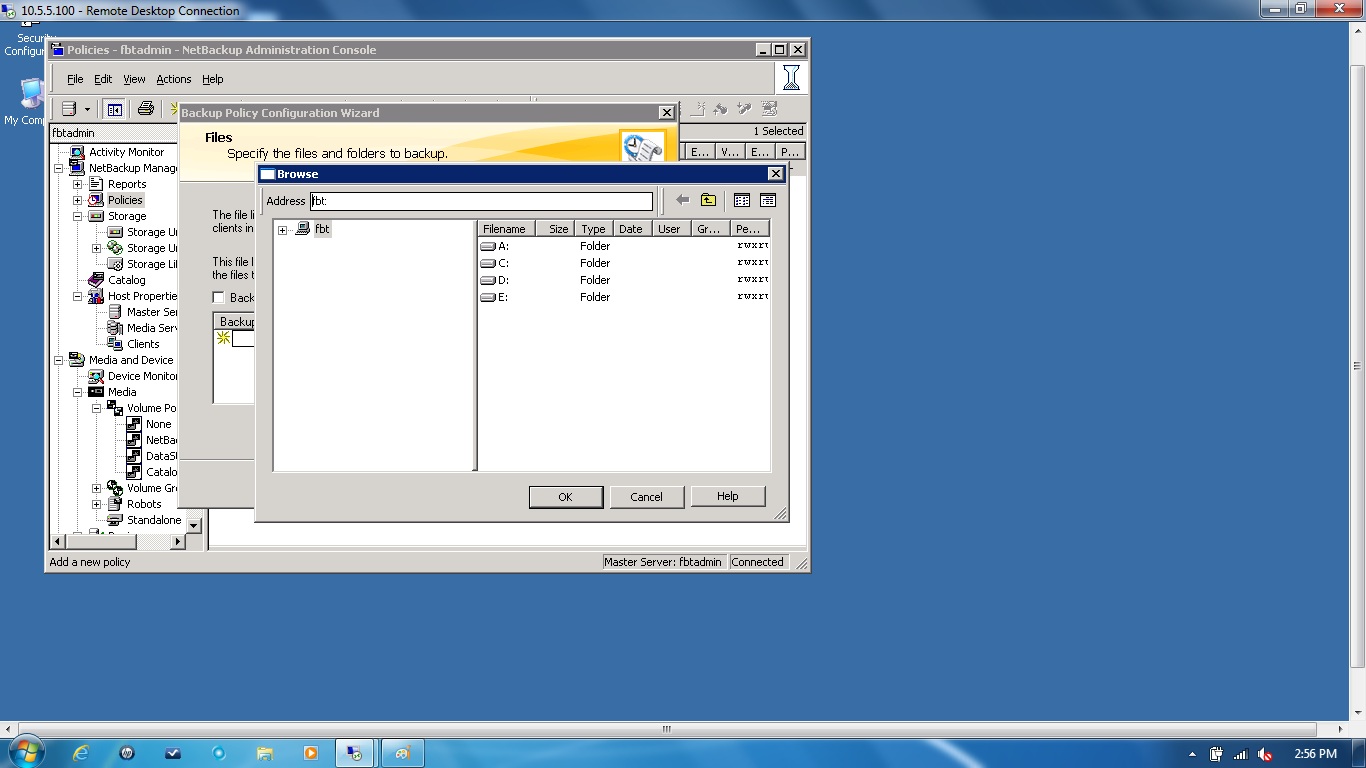Open the View menu

(x=133, y=79)
